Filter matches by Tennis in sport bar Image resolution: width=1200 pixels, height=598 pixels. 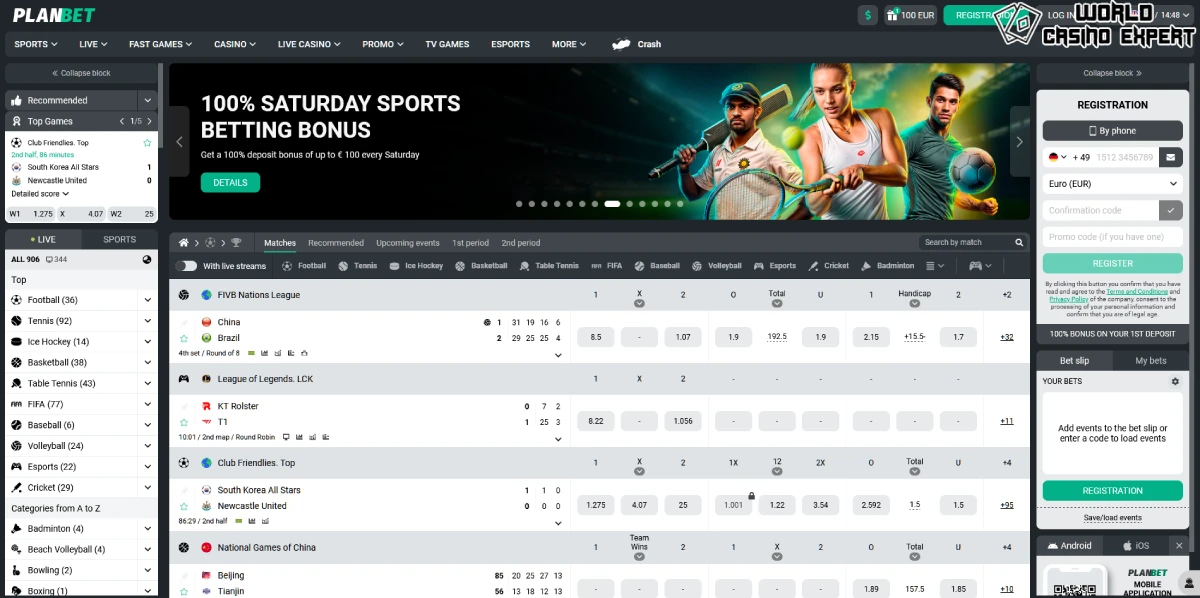[x=358, y=266]
